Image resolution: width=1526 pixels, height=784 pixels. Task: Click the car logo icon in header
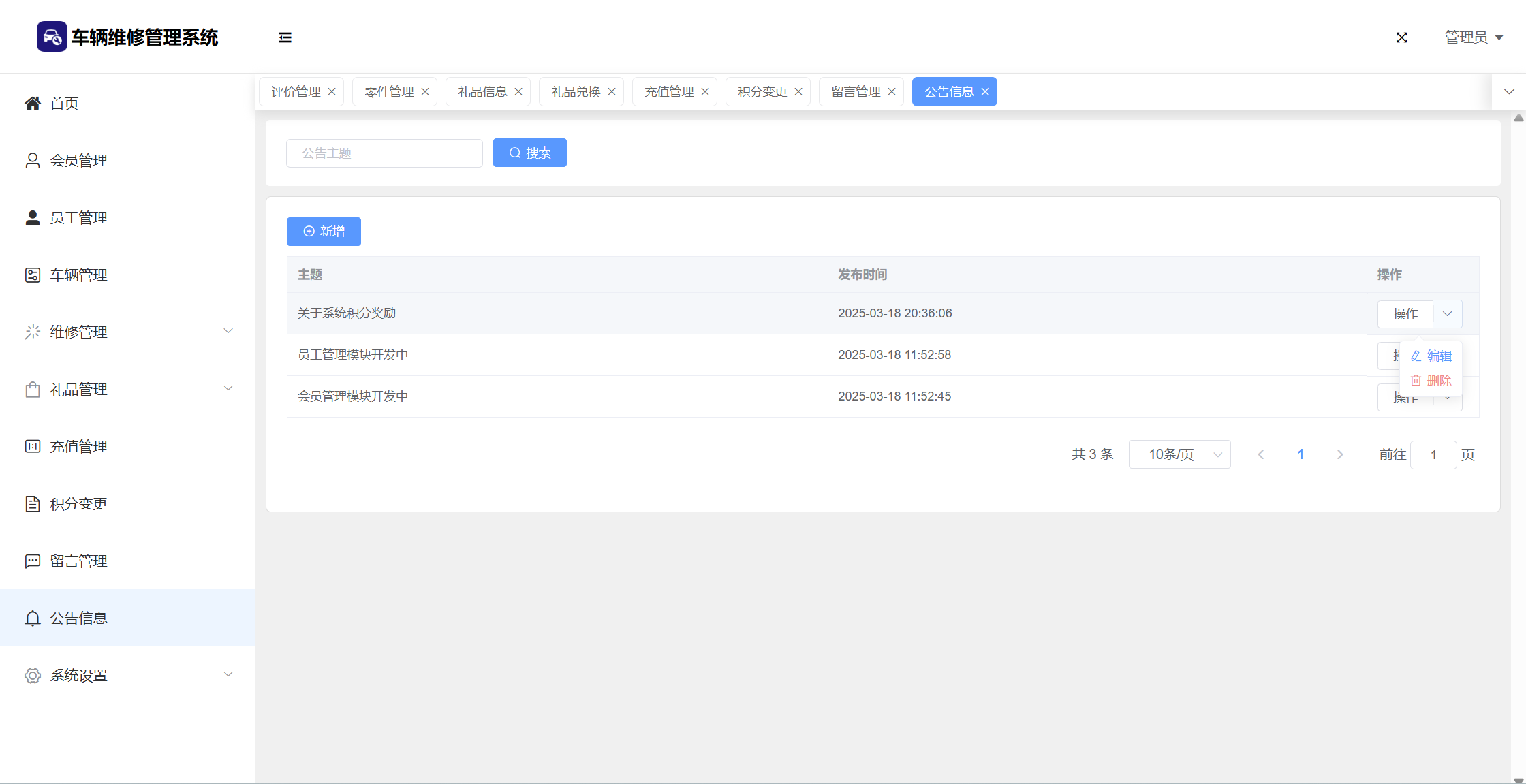click(52, 37)
